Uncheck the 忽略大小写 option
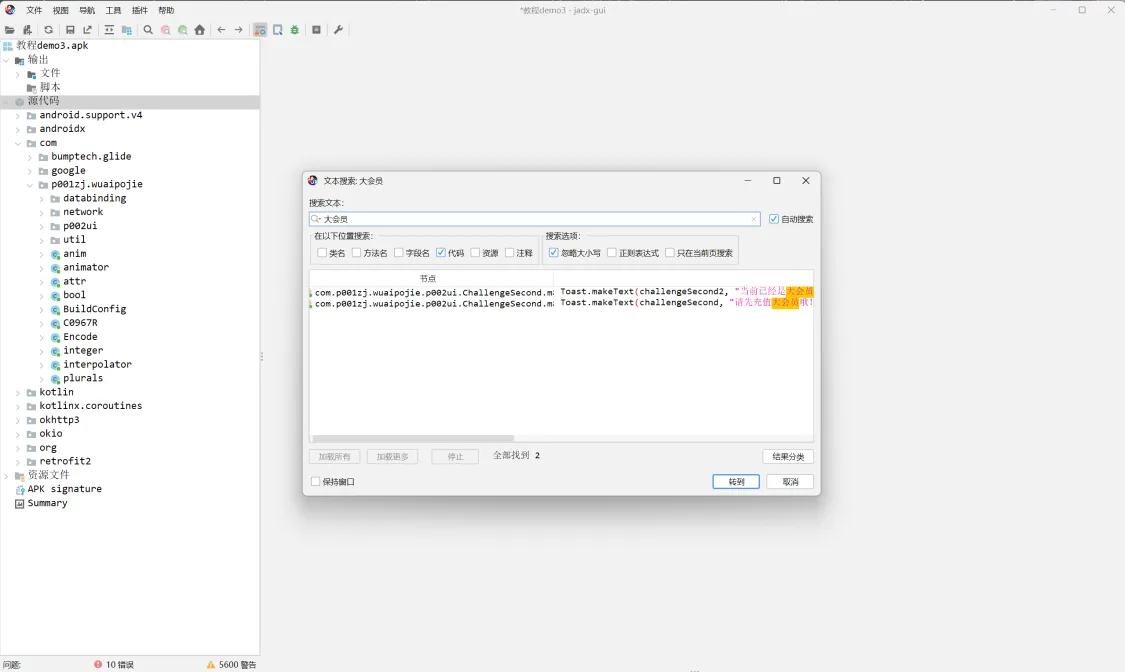 [554, 252]
